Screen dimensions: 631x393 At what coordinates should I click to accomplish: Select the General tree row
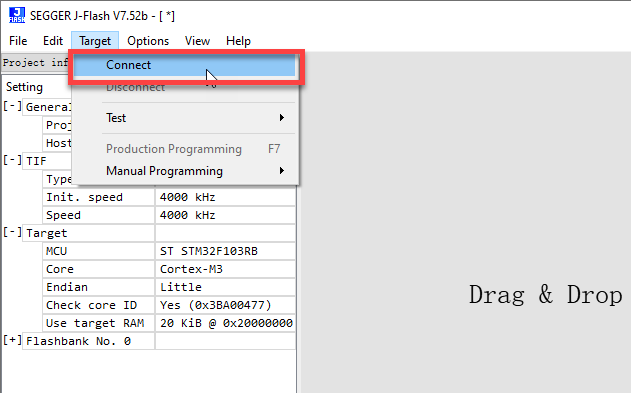47,107
